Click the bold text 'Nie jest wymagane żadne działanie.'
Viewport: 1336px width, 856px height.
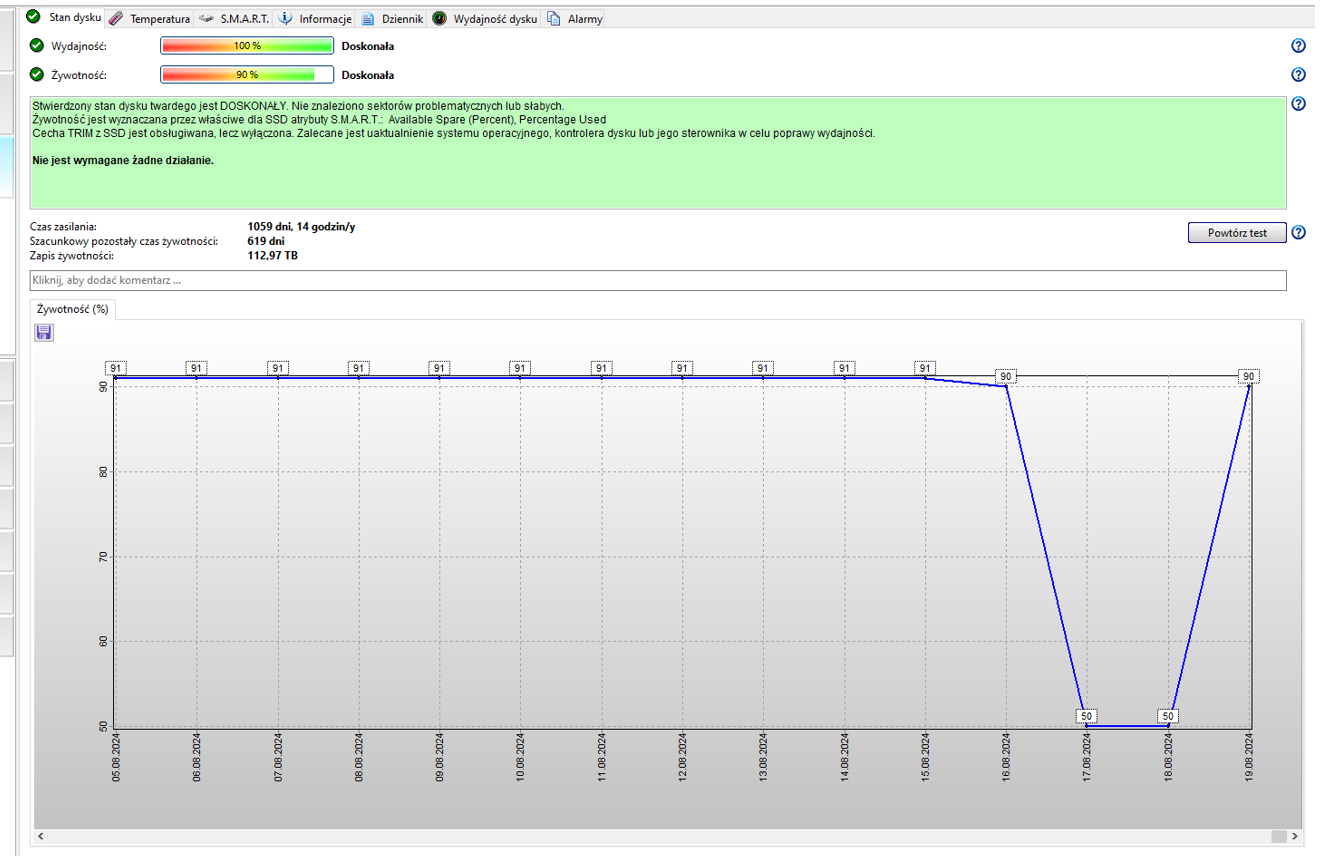(124, 160)
